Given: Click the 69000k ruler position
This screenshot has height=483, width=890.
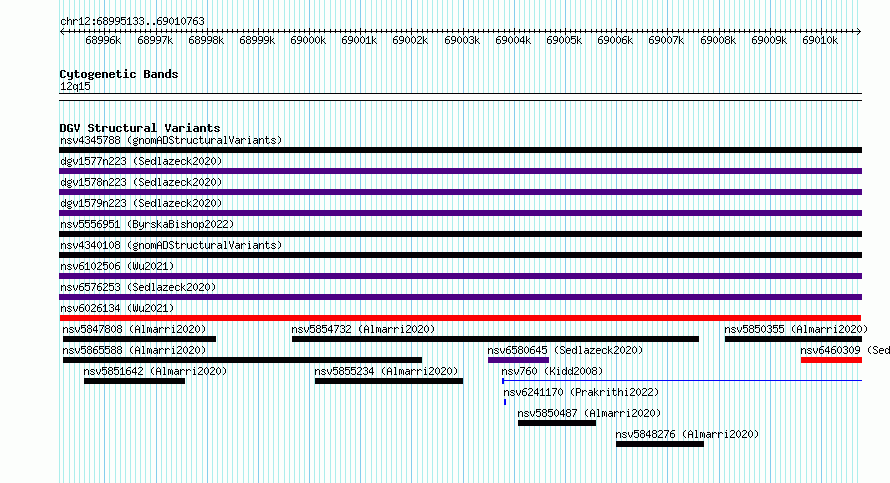Looking at the screenshot, I should tap(308, 40).
